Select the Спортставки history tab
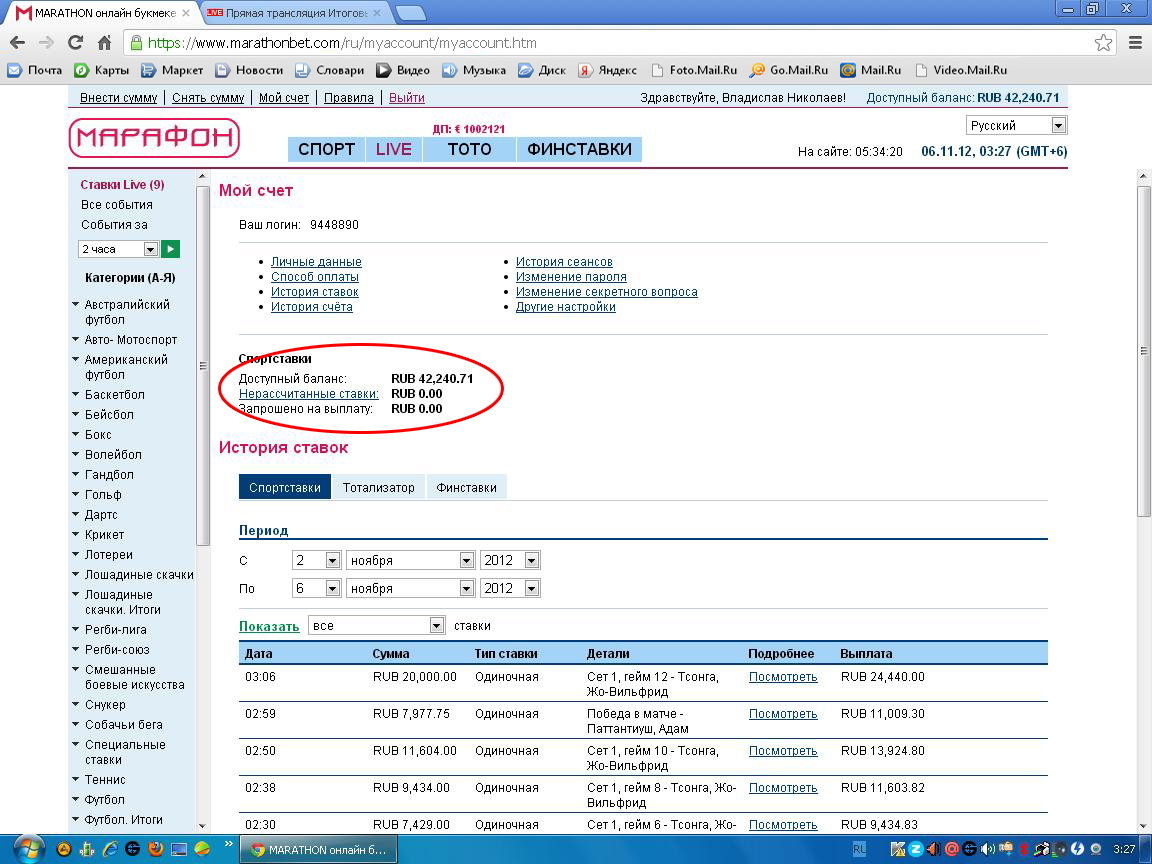The width and height of the screenshot is (1152, 864). 285,487
